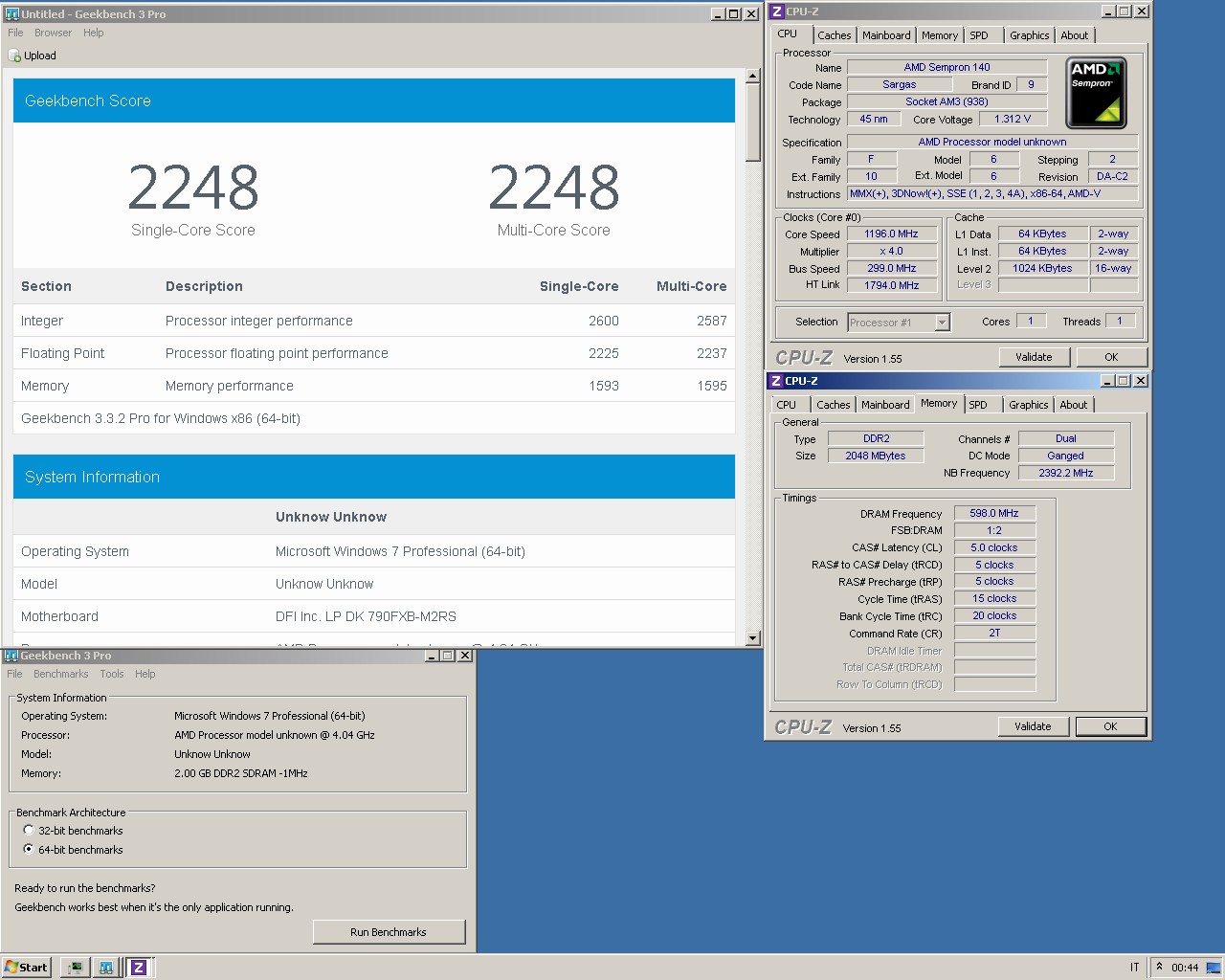Image resolution: width=1225 pixels, height=980 pixels.
Task: Open File menu in Untitled Geekbench window
Action: coord(15,33)
